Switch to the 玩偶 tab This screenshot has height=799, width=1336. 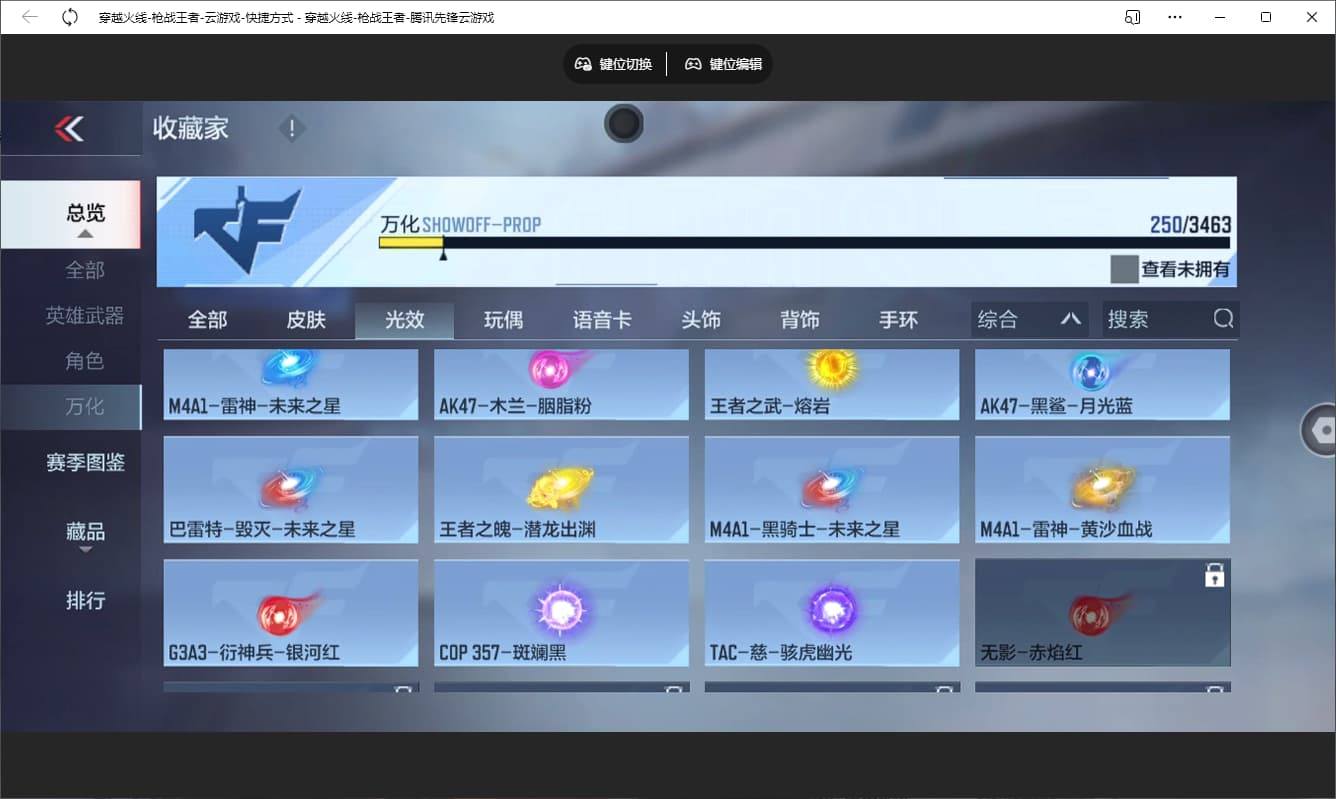503,318
